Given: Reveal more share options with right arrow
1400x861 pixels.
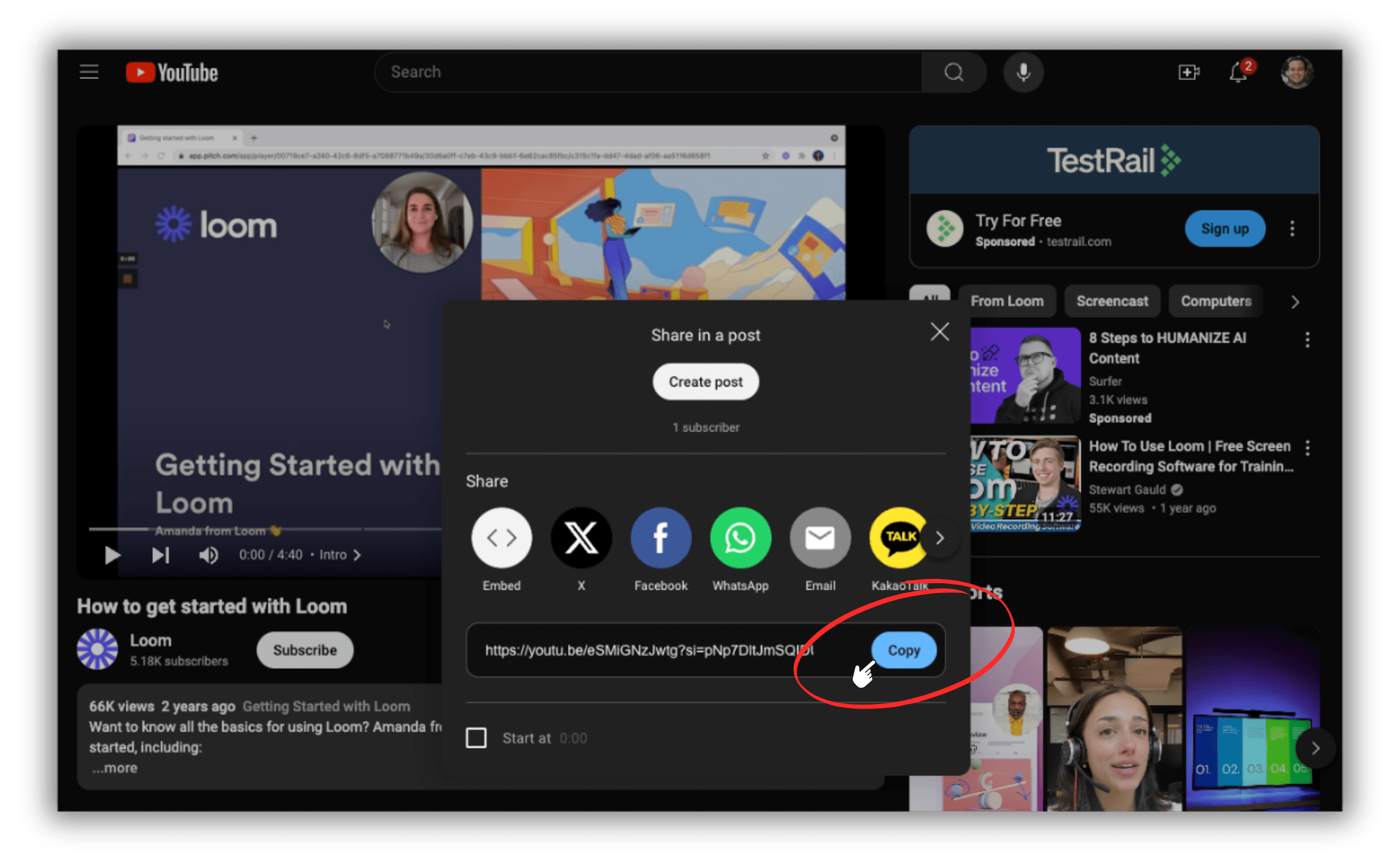Looking at the screenshot, I should tap(940, 537).
